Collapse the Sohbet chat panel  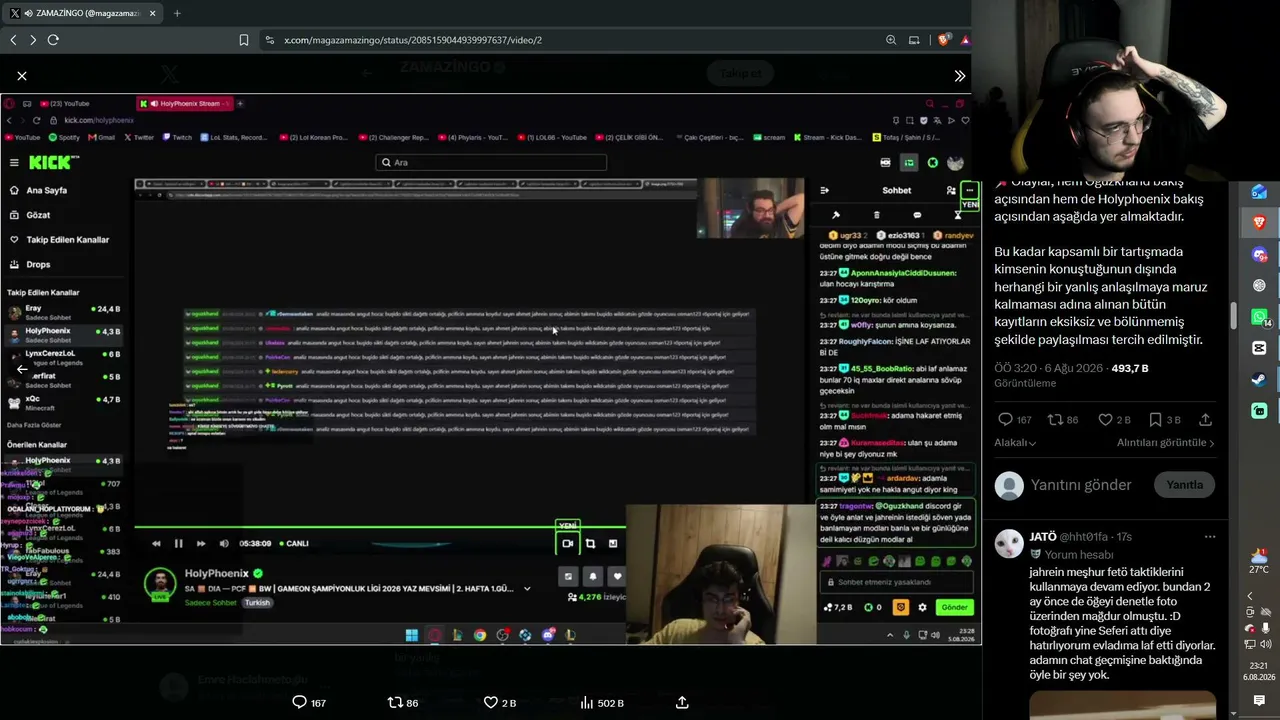[x=824, y=190]
